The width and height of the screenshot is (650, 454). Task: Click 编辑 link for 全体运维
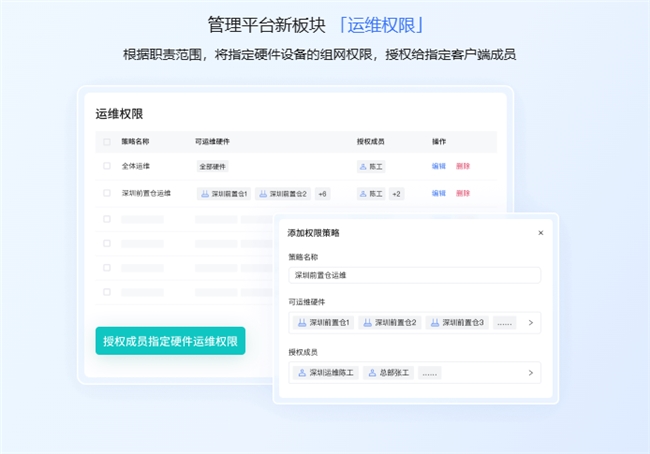pyautogui.click(x=438, y=166)
